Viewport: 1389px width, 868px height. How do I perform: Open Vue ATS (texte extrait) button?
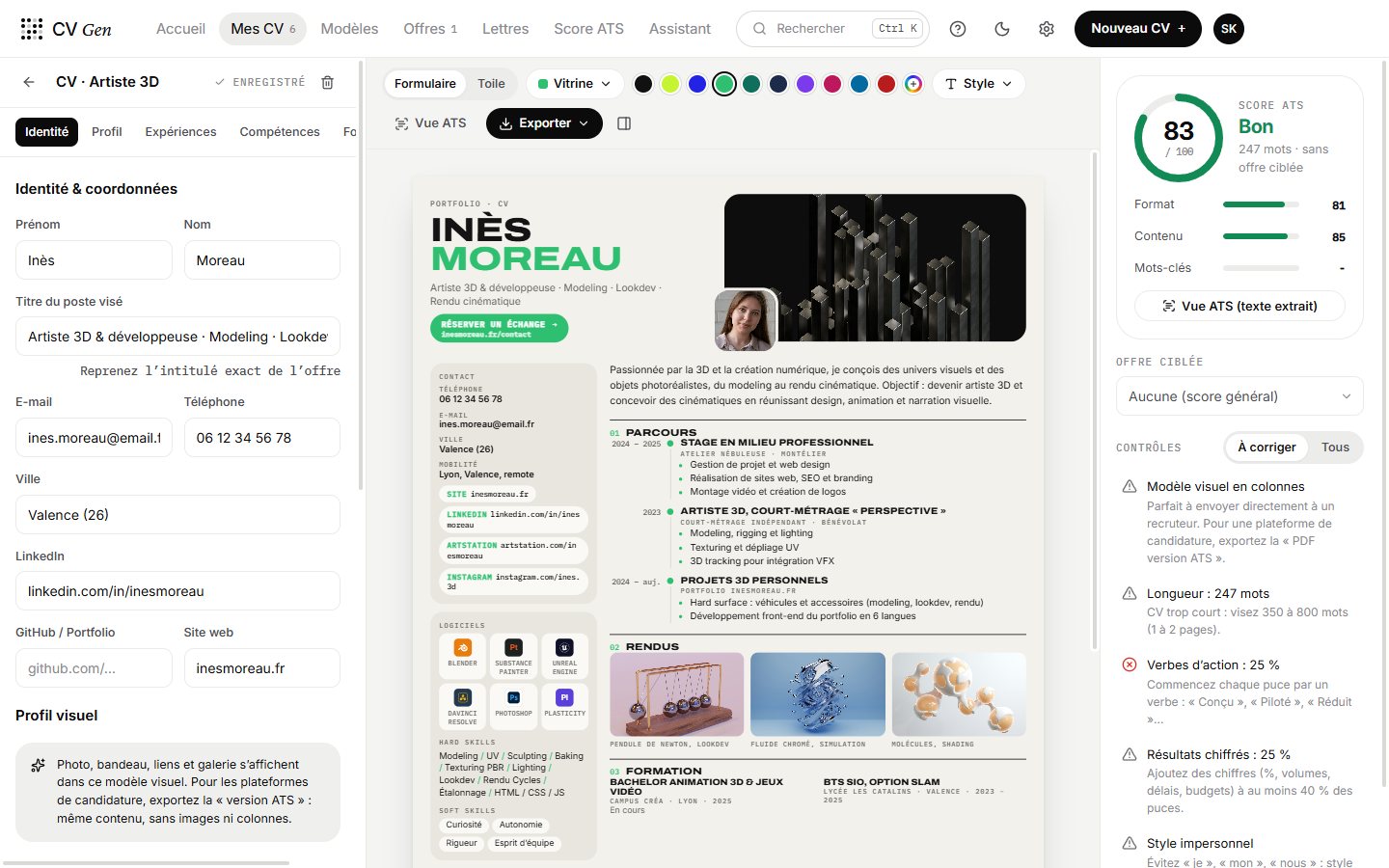pyautogui.click(x=1239, y=306)
